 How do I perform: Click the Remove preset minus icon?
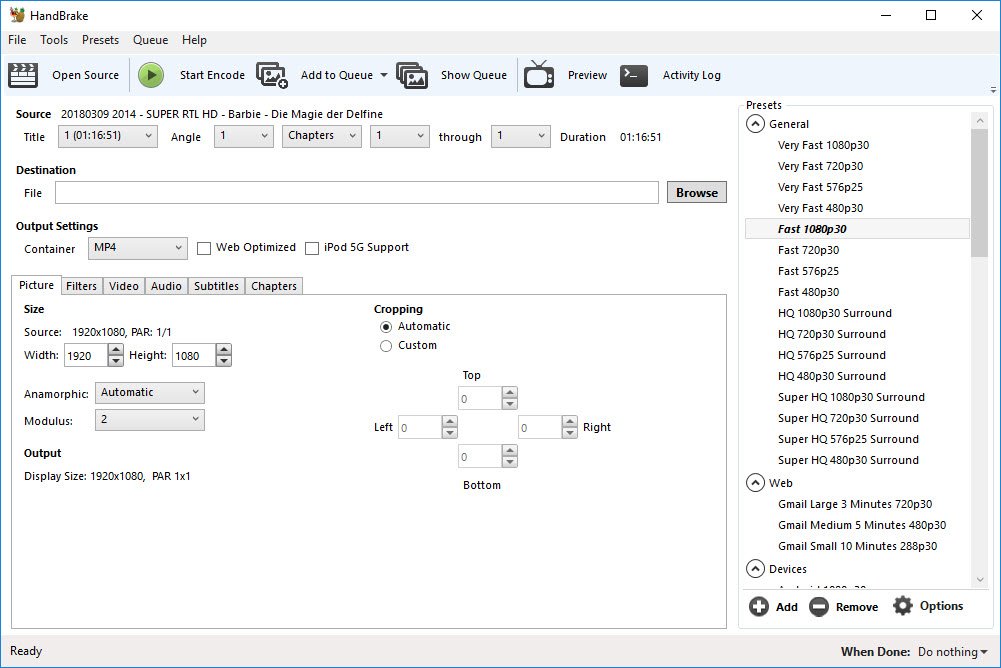[819, 607]
